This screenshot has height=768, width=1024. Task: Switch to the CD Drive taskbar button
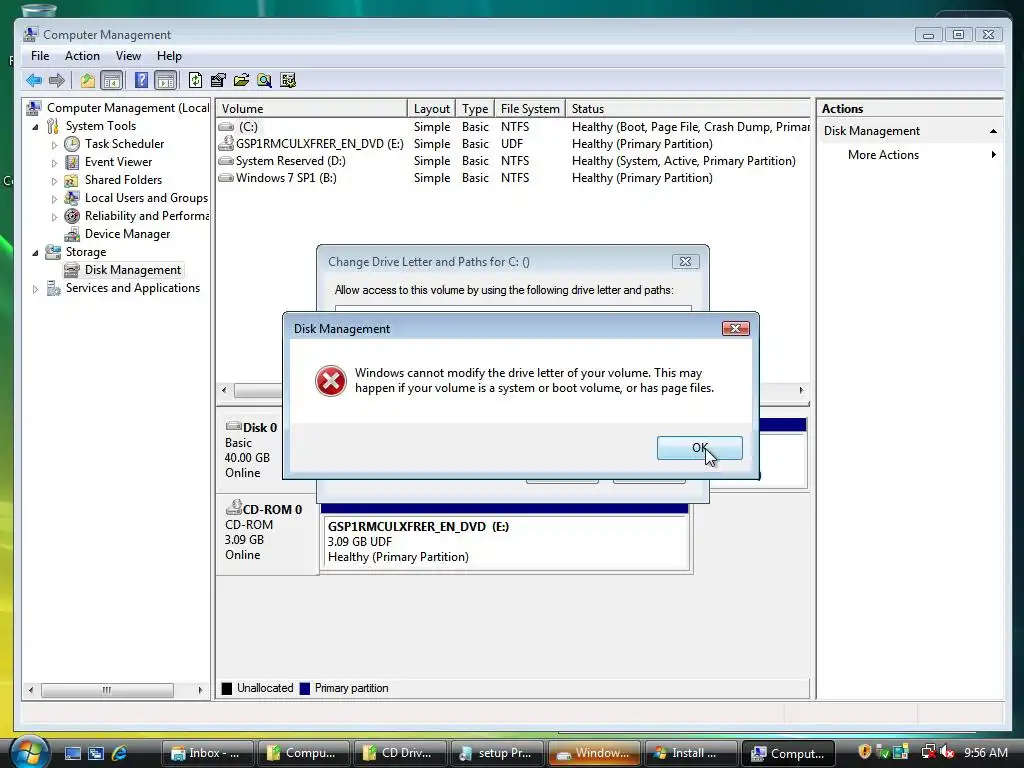point(400,753)
